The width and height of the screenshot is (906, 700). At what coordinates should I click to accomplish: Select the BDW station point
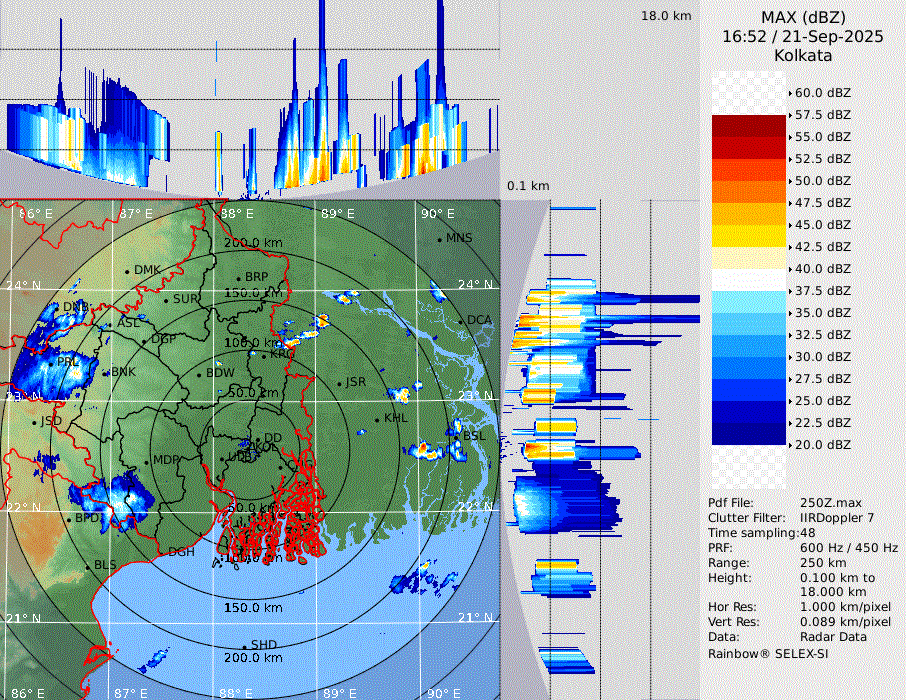pyautogui.click(x=200, y=374)
